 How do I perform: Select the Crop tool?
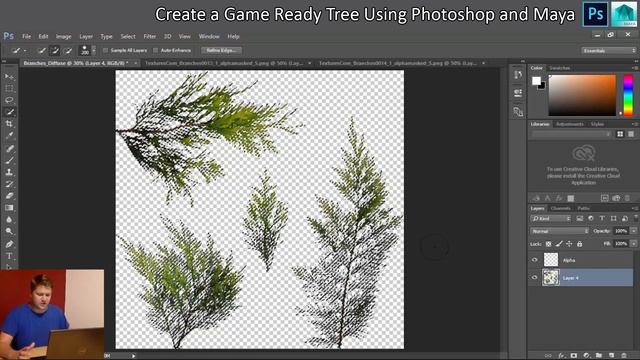pos(9,124)
